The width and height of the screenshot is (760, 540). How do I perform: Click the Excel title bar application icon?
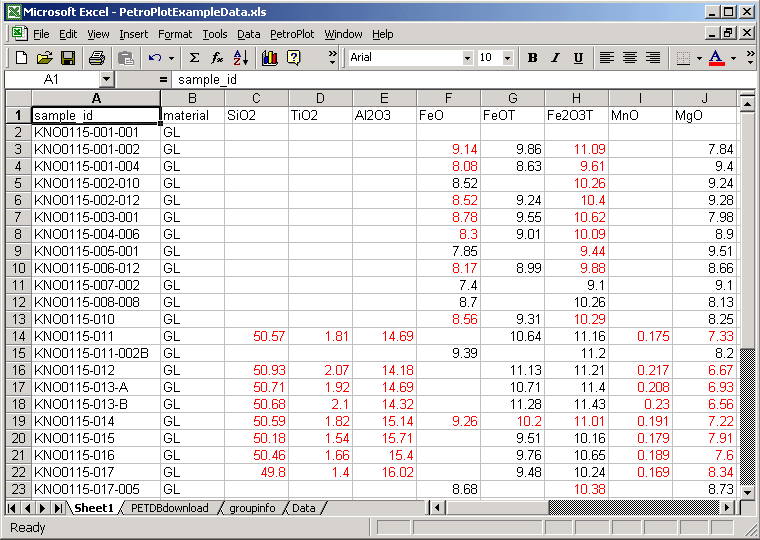pos(13,12)
